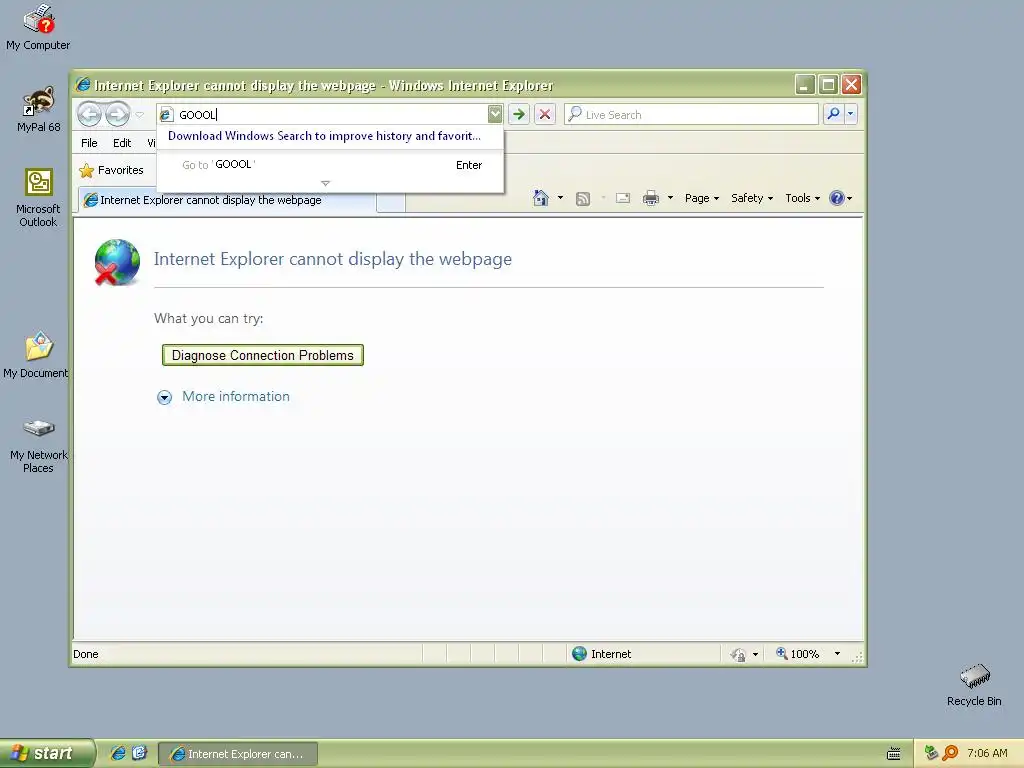1024x768 pixels.
Task: Click the Protected Mode status bar icon
Action: (x=738, y=654)
